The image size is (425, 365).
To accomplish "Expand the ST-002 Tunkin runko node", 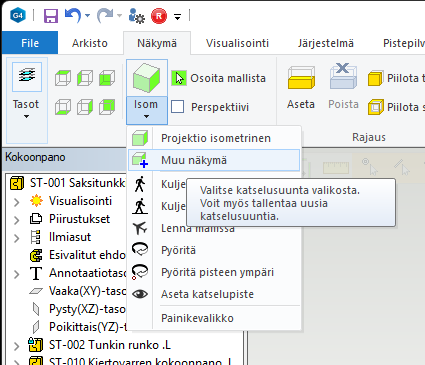I will tap(17, 346).
